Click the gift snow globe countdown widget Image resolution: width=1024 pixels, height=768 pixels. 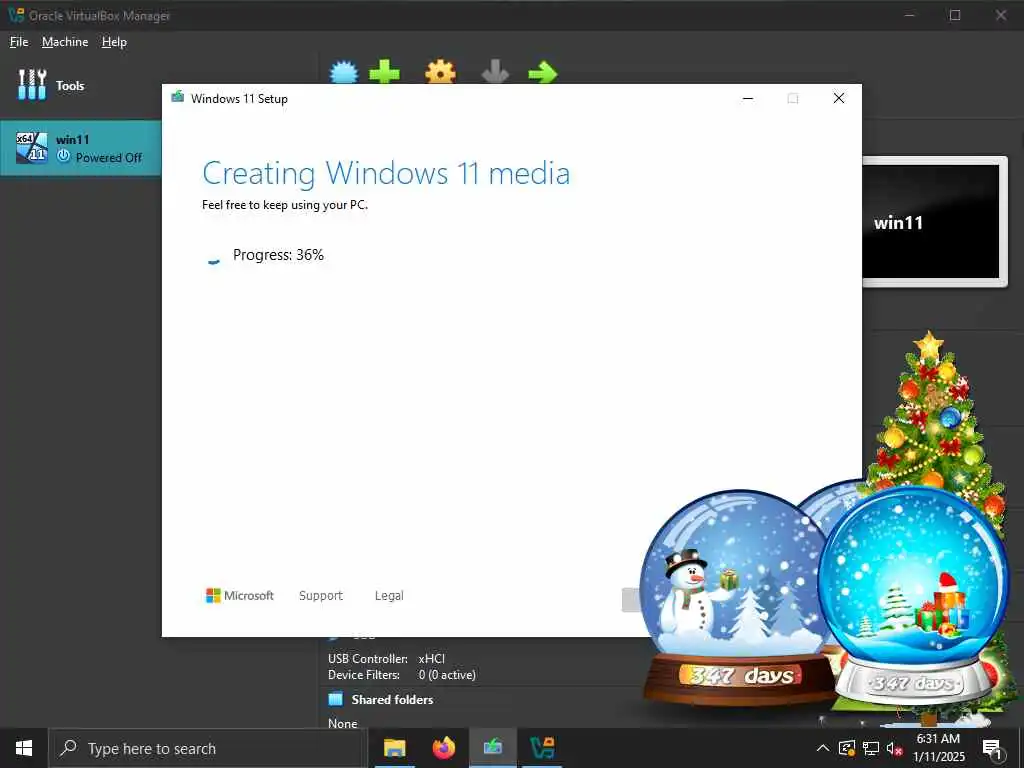tap(914, 594)
